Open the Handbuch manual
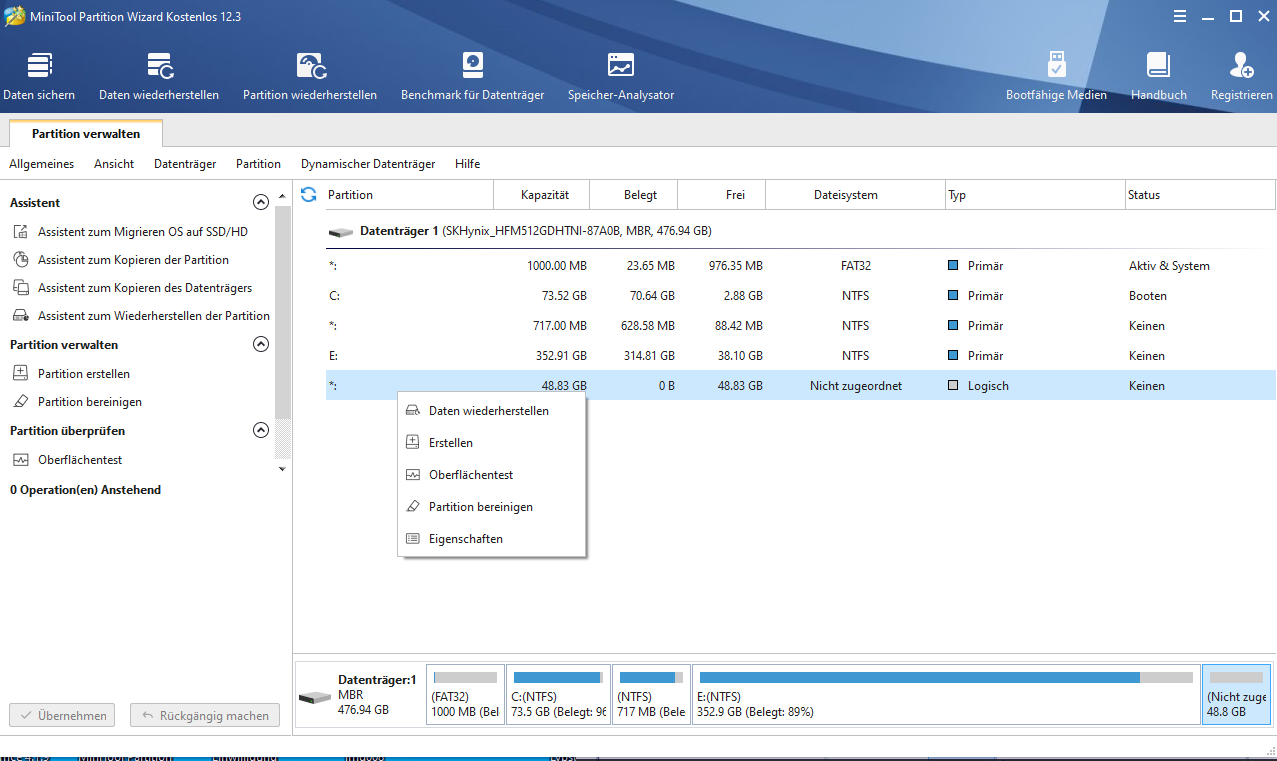 point(1158,77)
